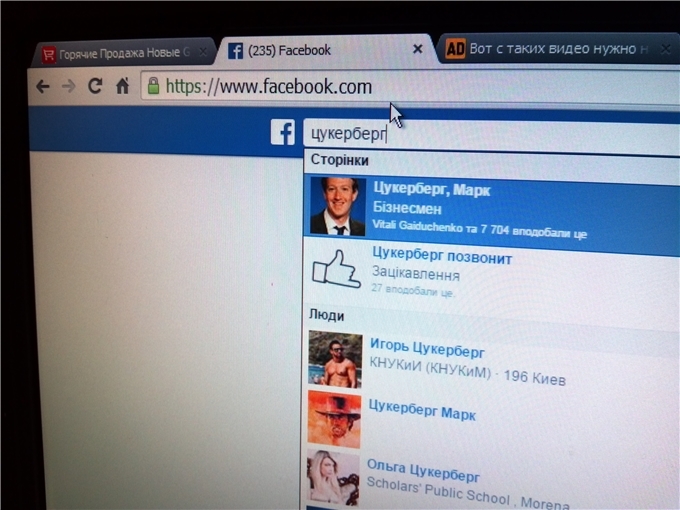
Task: Click the КНУКиИ (КНУКиМ) · 196 Киев text
Action: coord(467,373)
